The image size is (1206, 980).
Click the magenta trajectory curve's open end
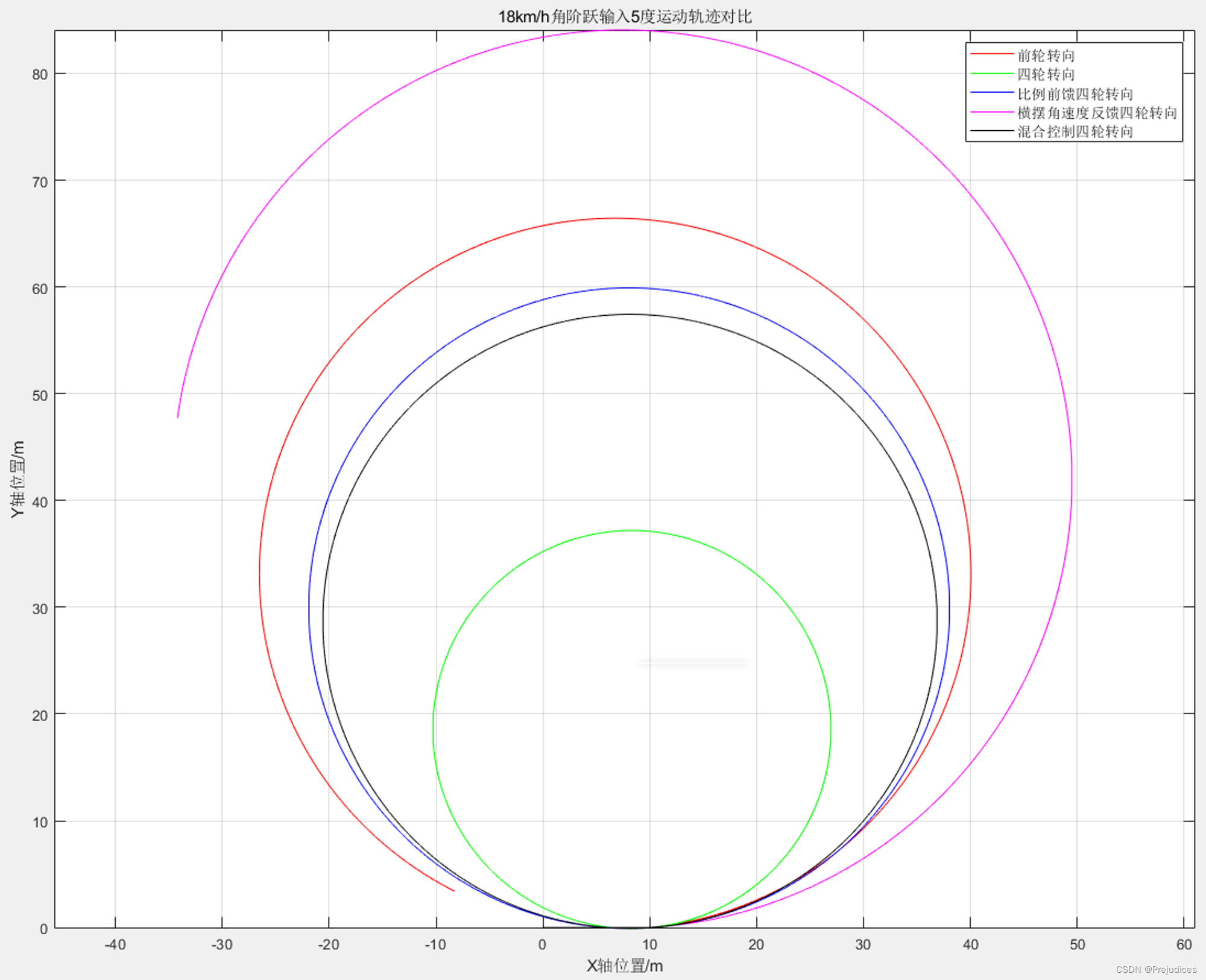pyautogui.click(x=177, y=416)
